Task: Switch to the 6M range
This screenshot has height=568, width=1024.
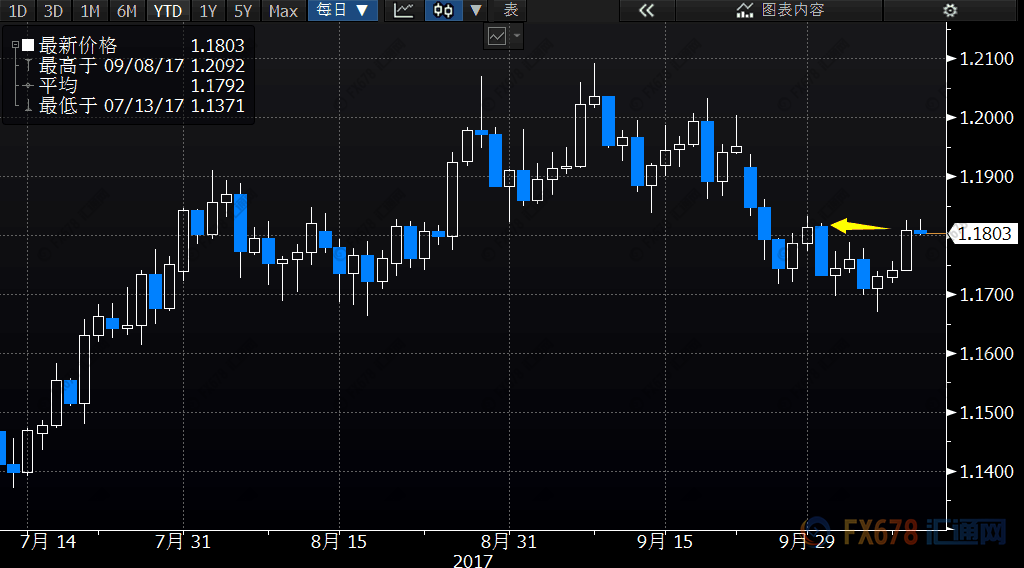Action: [x=127, y=10]
